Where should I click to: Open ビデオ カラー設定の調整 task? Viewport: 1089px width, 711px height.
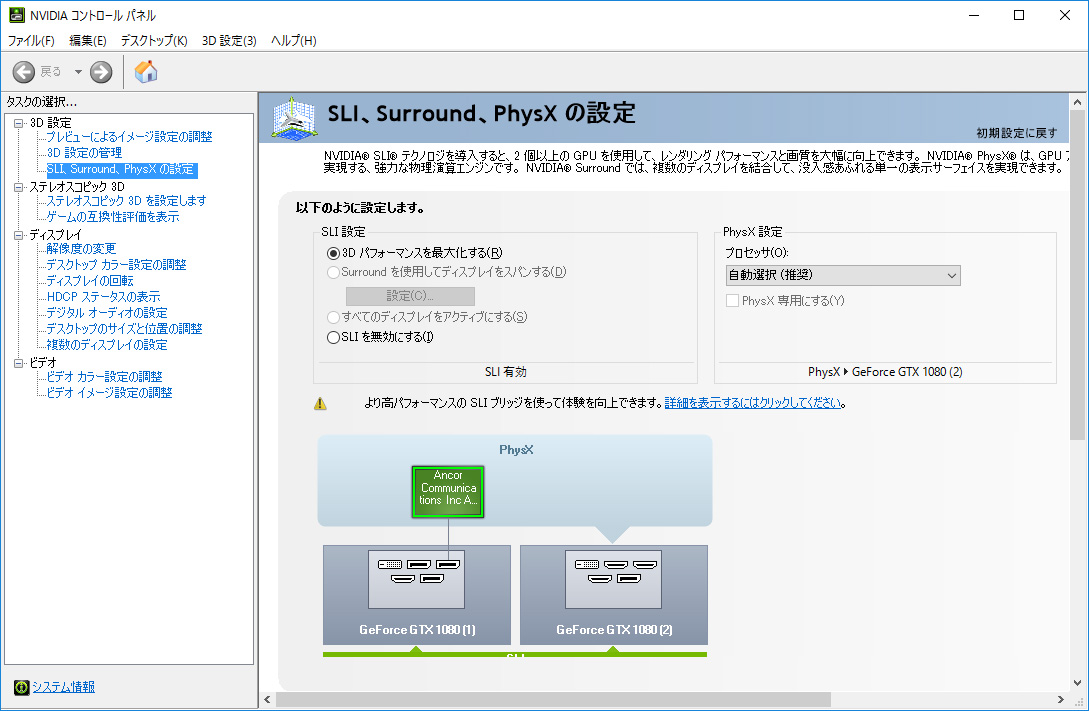click(104, 376)
